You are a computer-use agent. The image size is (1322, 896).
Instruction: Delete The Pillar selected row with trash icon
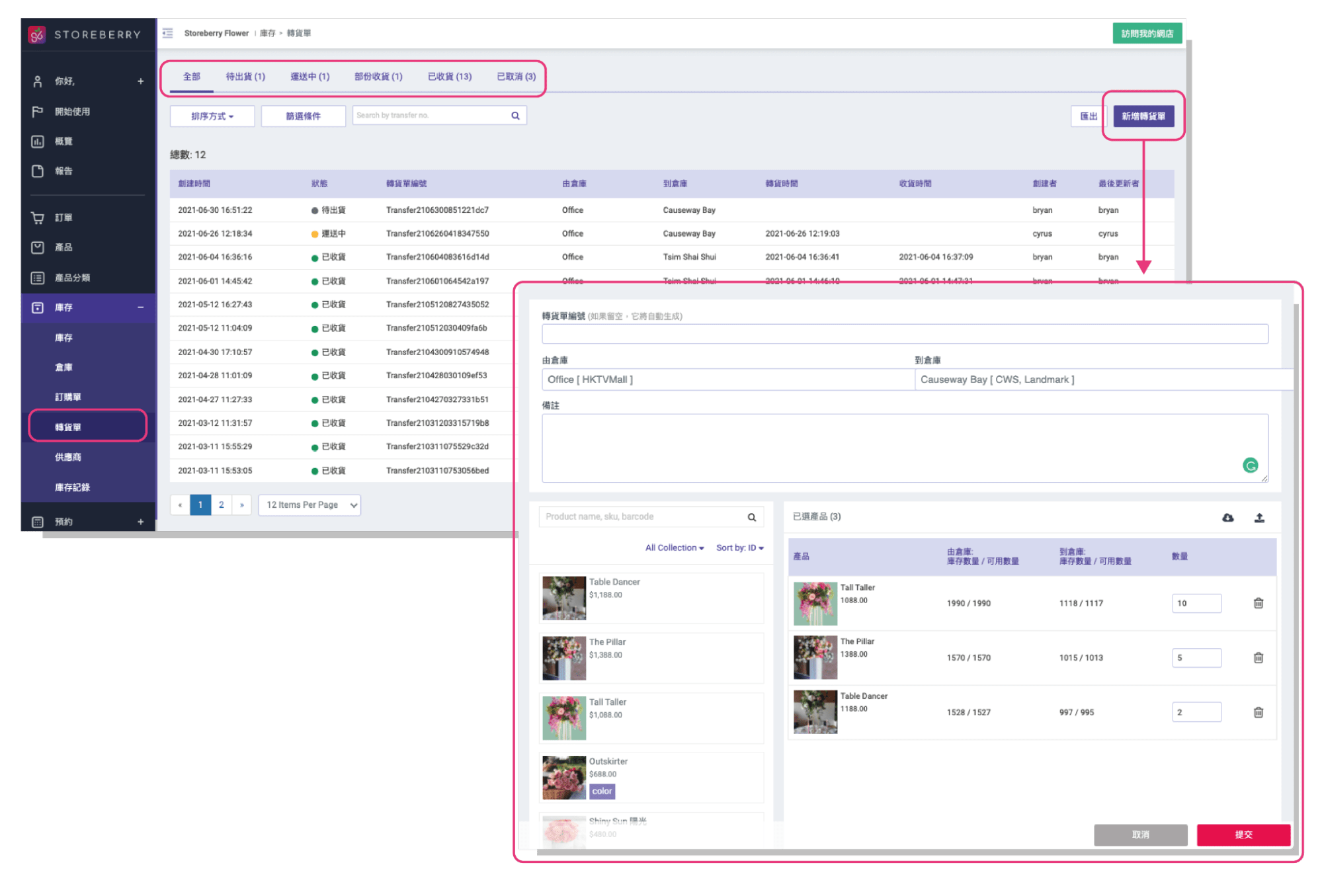pos(1258,657)
